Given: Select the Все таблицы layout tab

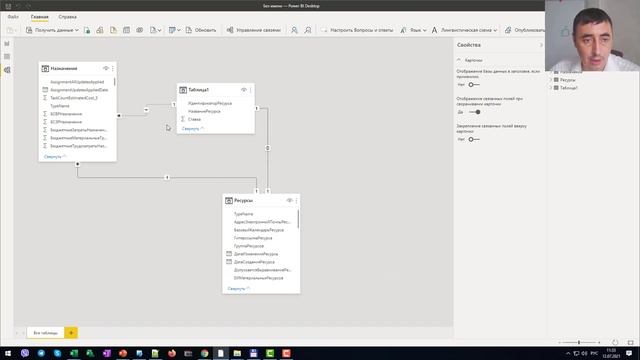Looking at the screenshot, I should (45, 333).
